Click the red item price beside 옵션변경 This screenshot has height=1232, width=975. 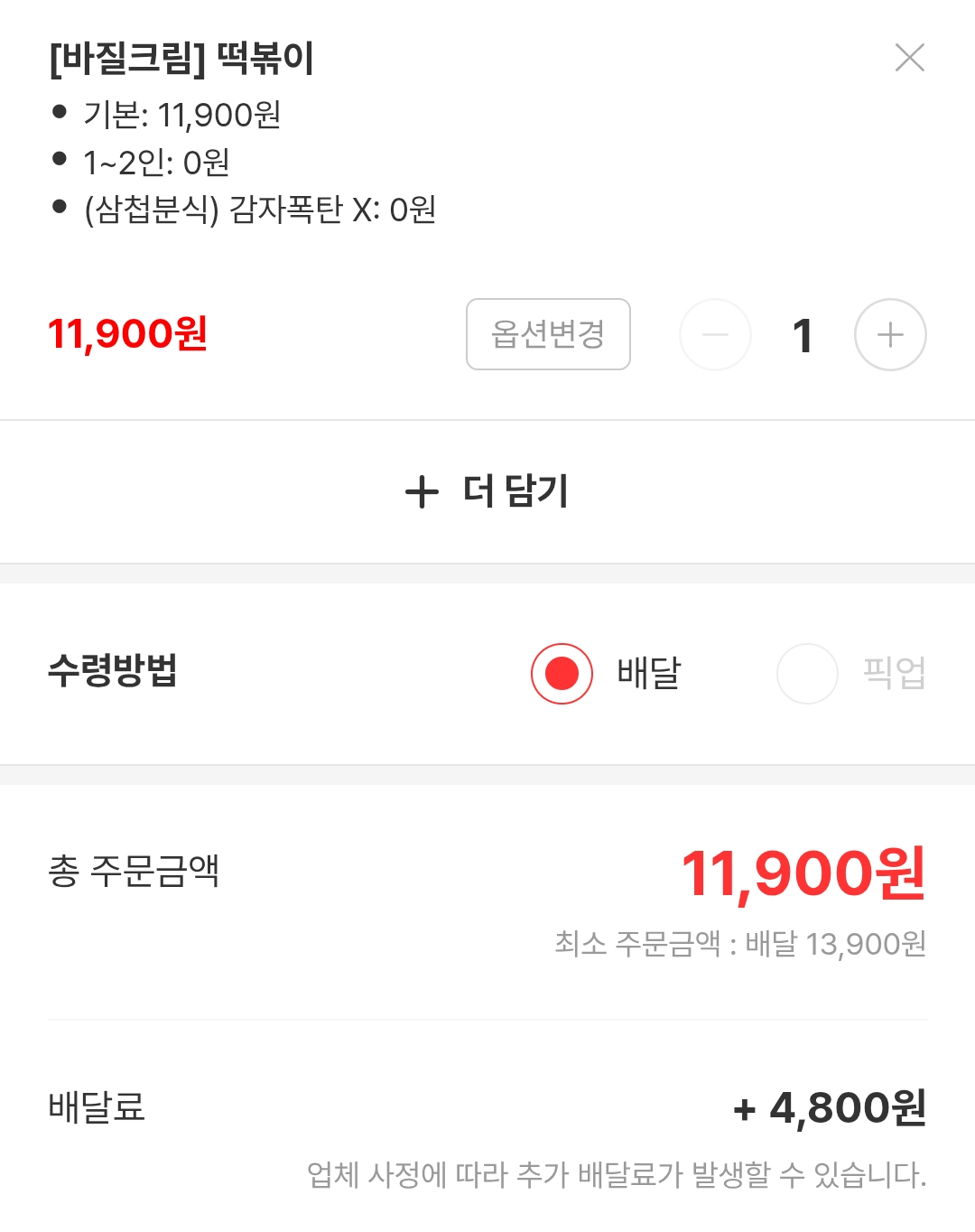click(127, 333)
